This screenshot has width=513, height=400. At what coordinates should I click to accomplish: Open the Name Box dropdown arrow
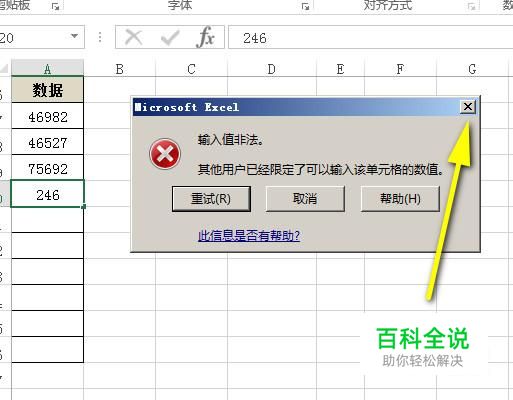75,36
